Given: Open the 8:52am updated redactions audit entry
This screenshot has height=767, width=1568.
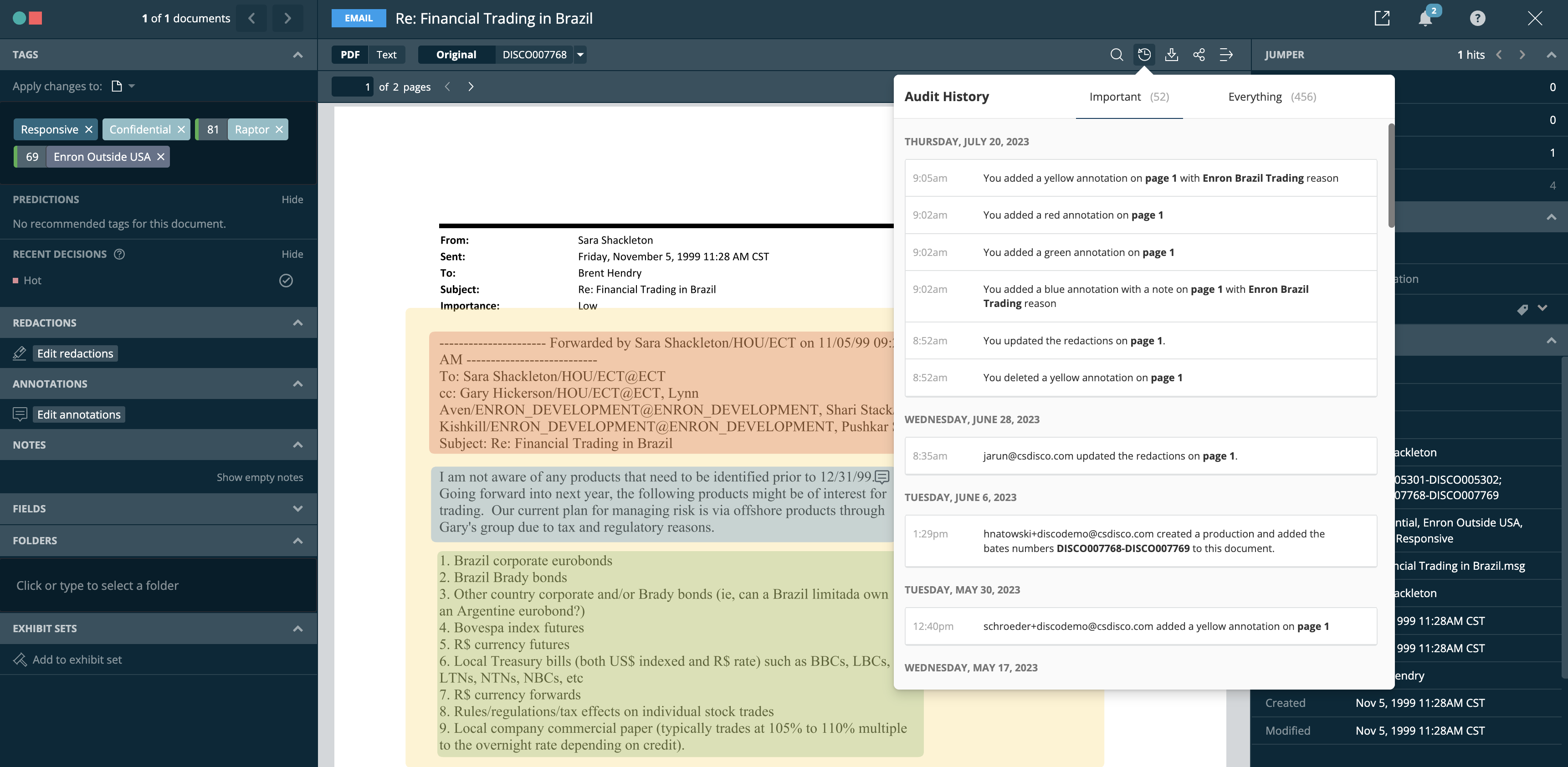Looking at the screenshot, I should coord(1141,340).
